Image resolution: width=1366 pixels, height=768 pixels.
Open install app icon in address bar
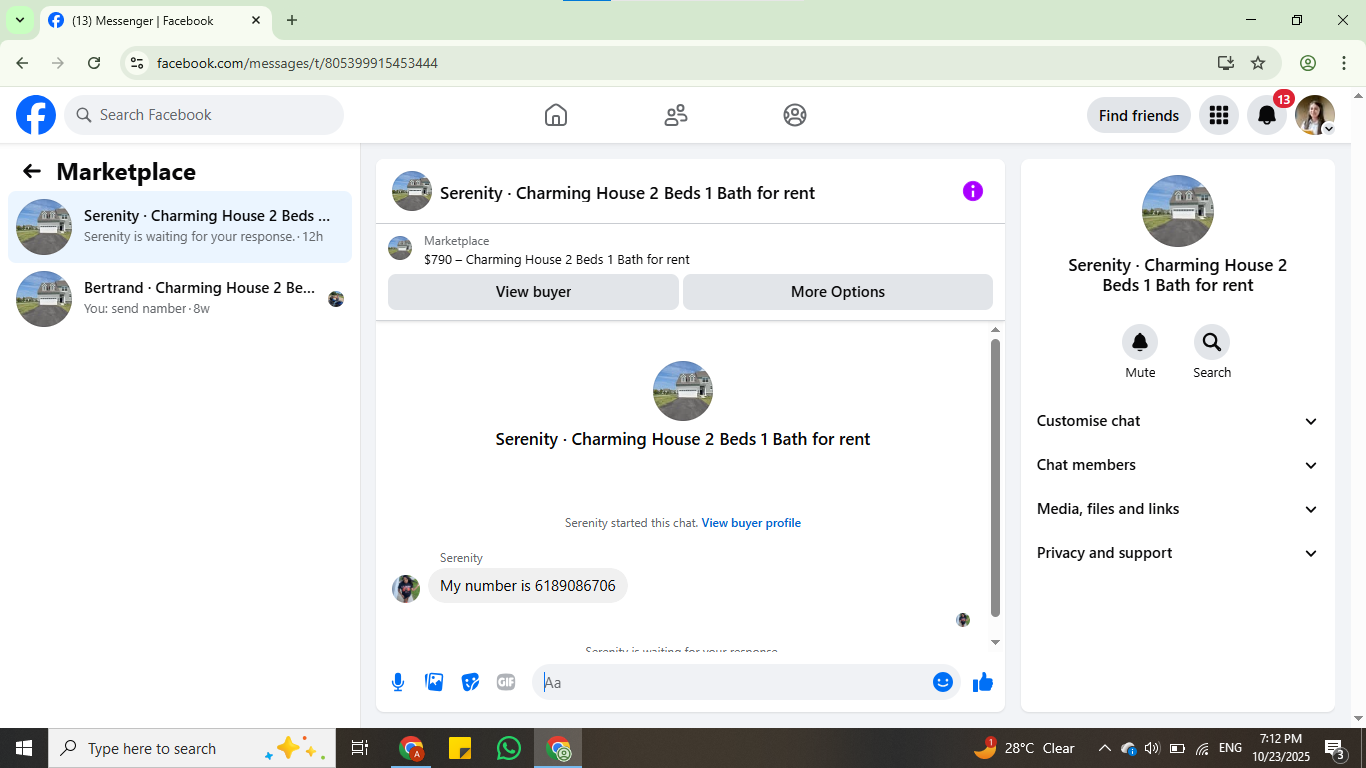tap(1226, 63)
